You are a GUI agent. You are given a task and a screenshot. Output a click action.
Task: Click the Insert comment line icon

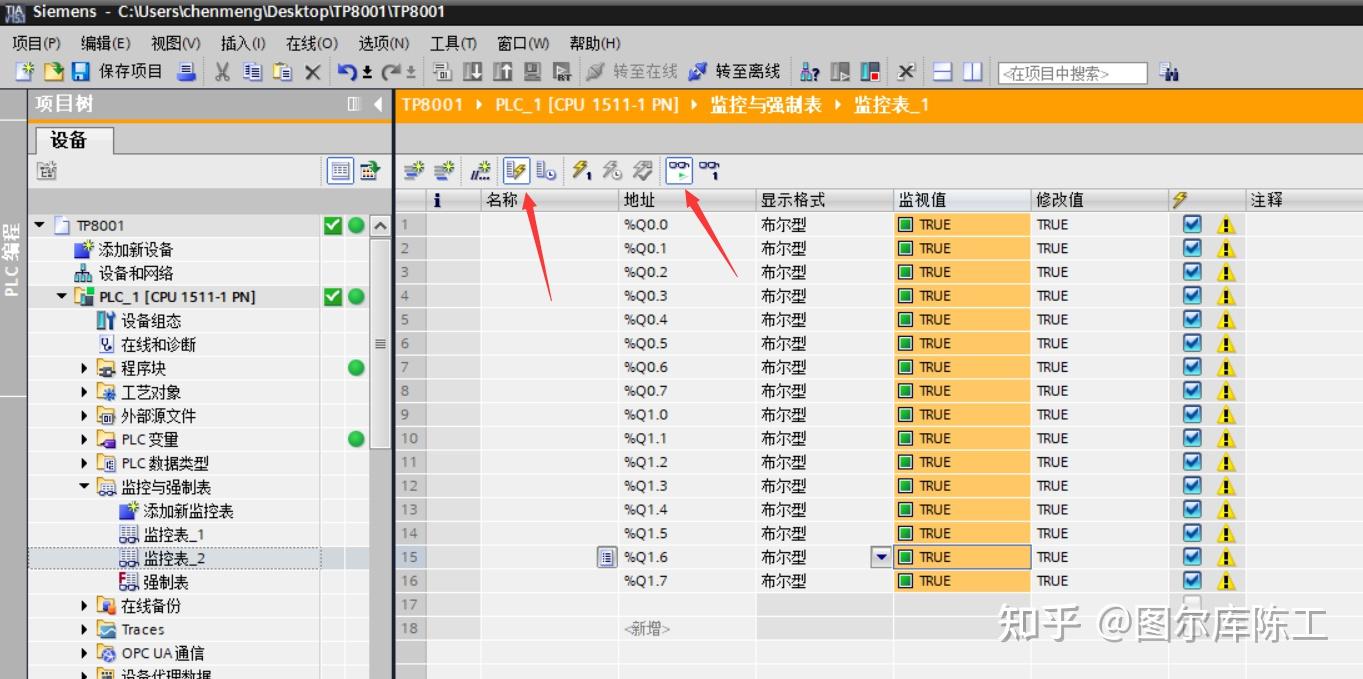click(x=481, y=170)
